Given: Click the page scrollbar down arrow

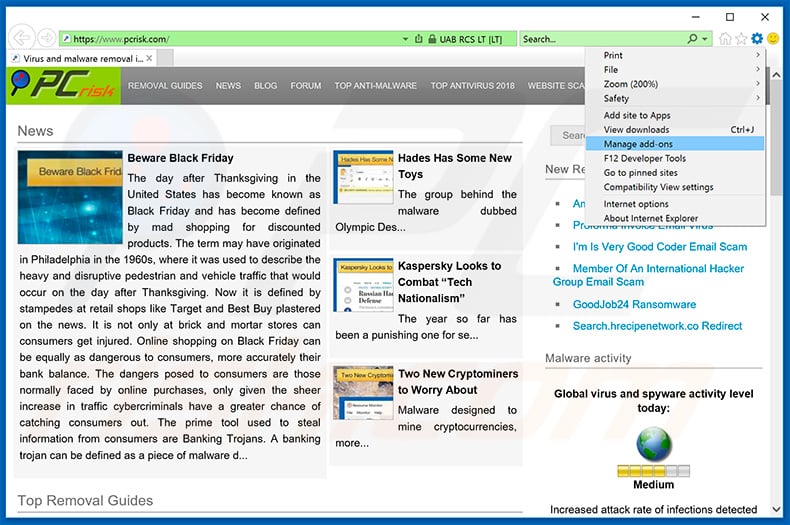Looking at the screenshot, I should 776,509.
